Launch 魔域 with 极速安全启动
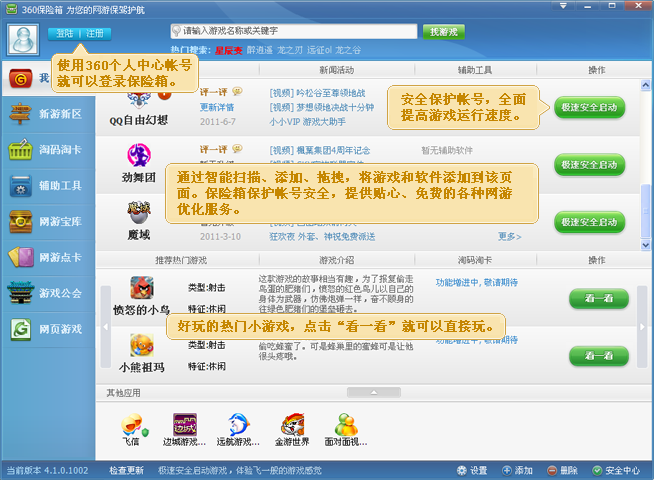Screen dimensions: 654x480 pos(589,222)
